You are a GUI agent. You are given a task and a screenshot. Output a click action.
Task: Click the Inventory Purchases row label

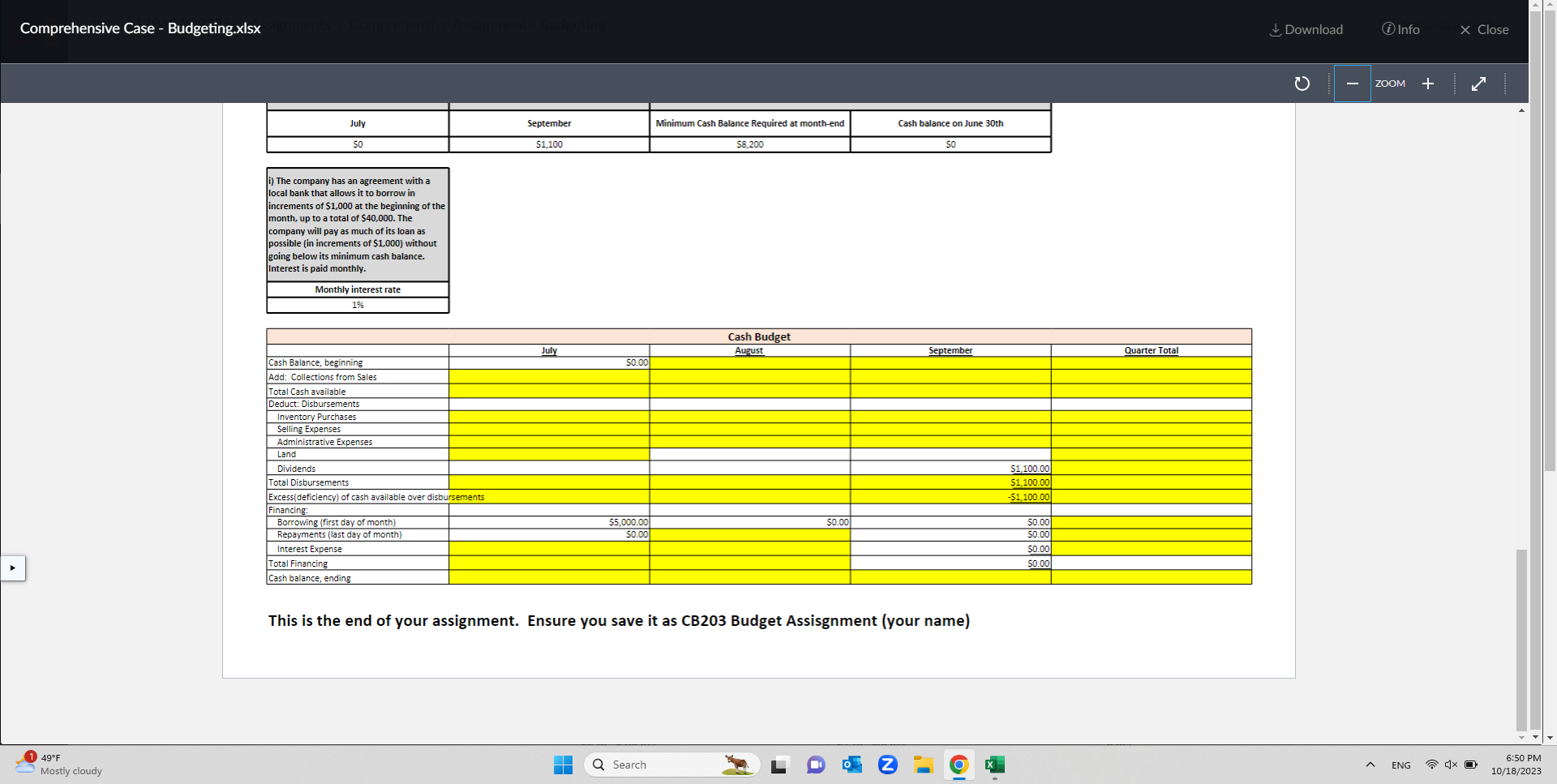coord(316,417)
